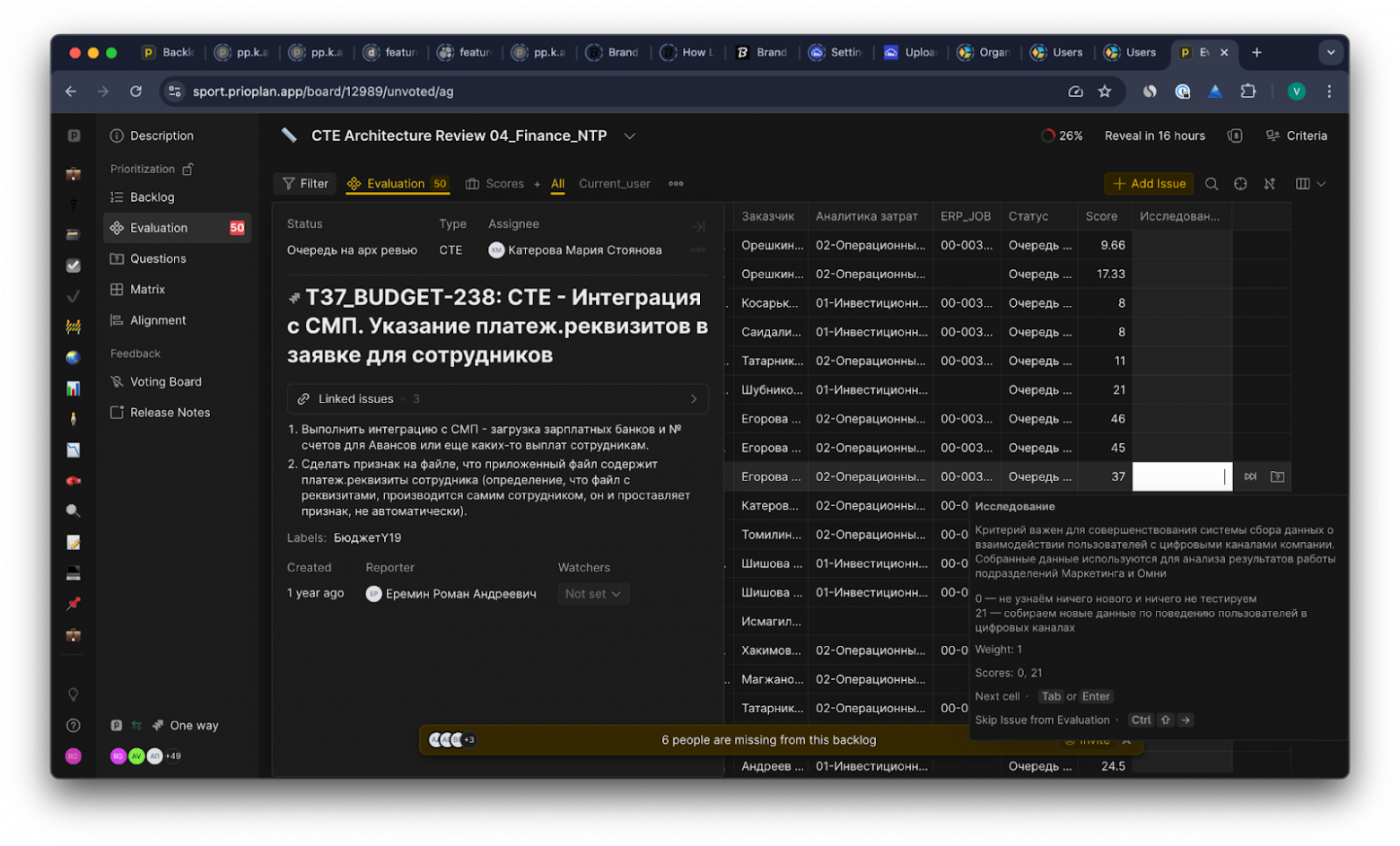Click the globe workspace icon in rail

(74, 357)
